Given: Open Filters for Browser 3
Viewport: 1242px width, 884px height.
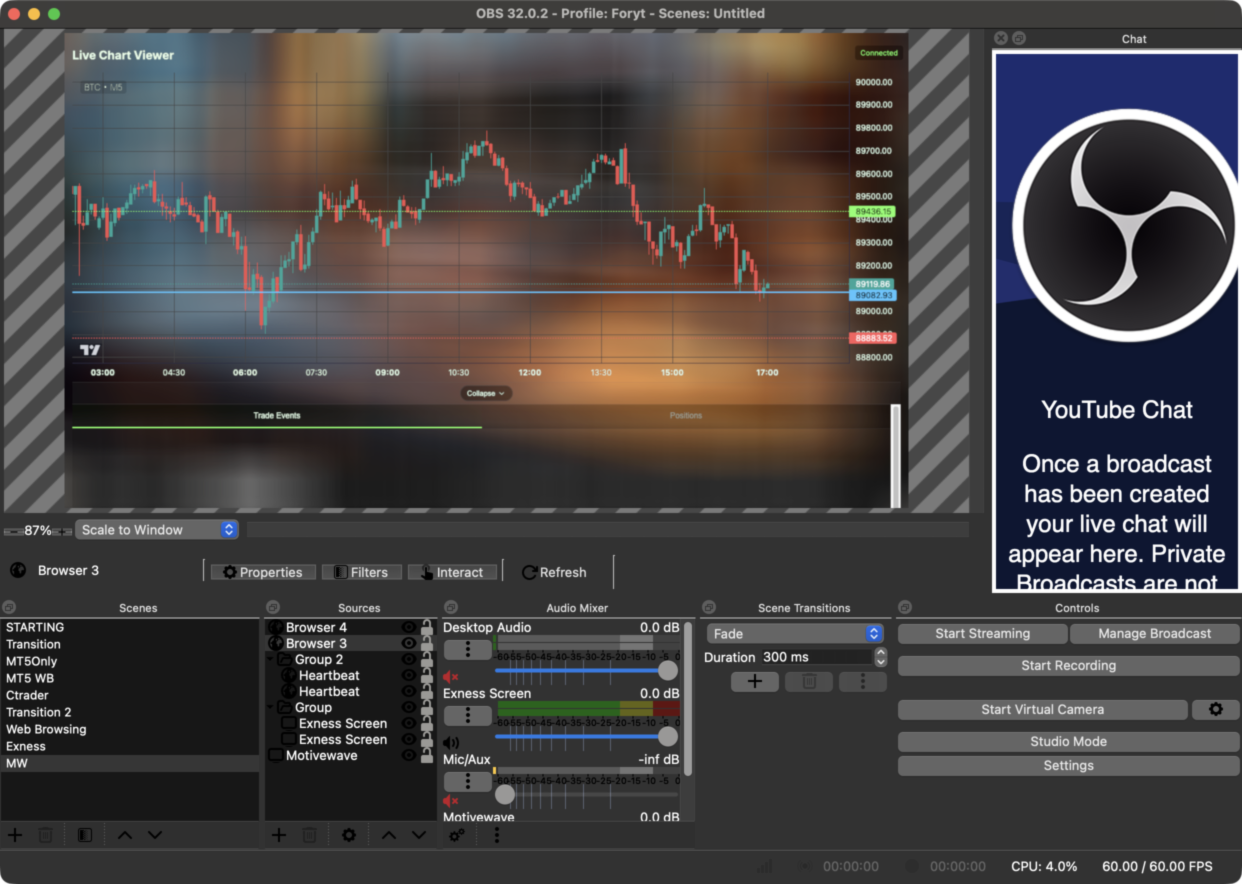Looking at the screenshot, I should pyautogui.click(x=361, y=572).
